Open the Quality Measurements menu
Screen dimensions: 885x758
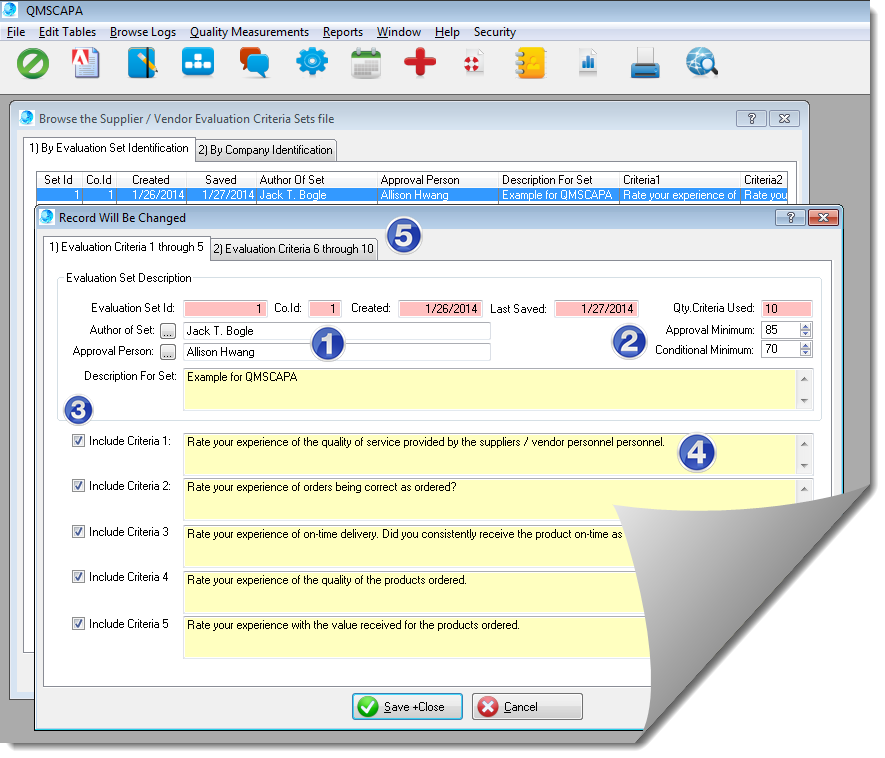(249, 32)
